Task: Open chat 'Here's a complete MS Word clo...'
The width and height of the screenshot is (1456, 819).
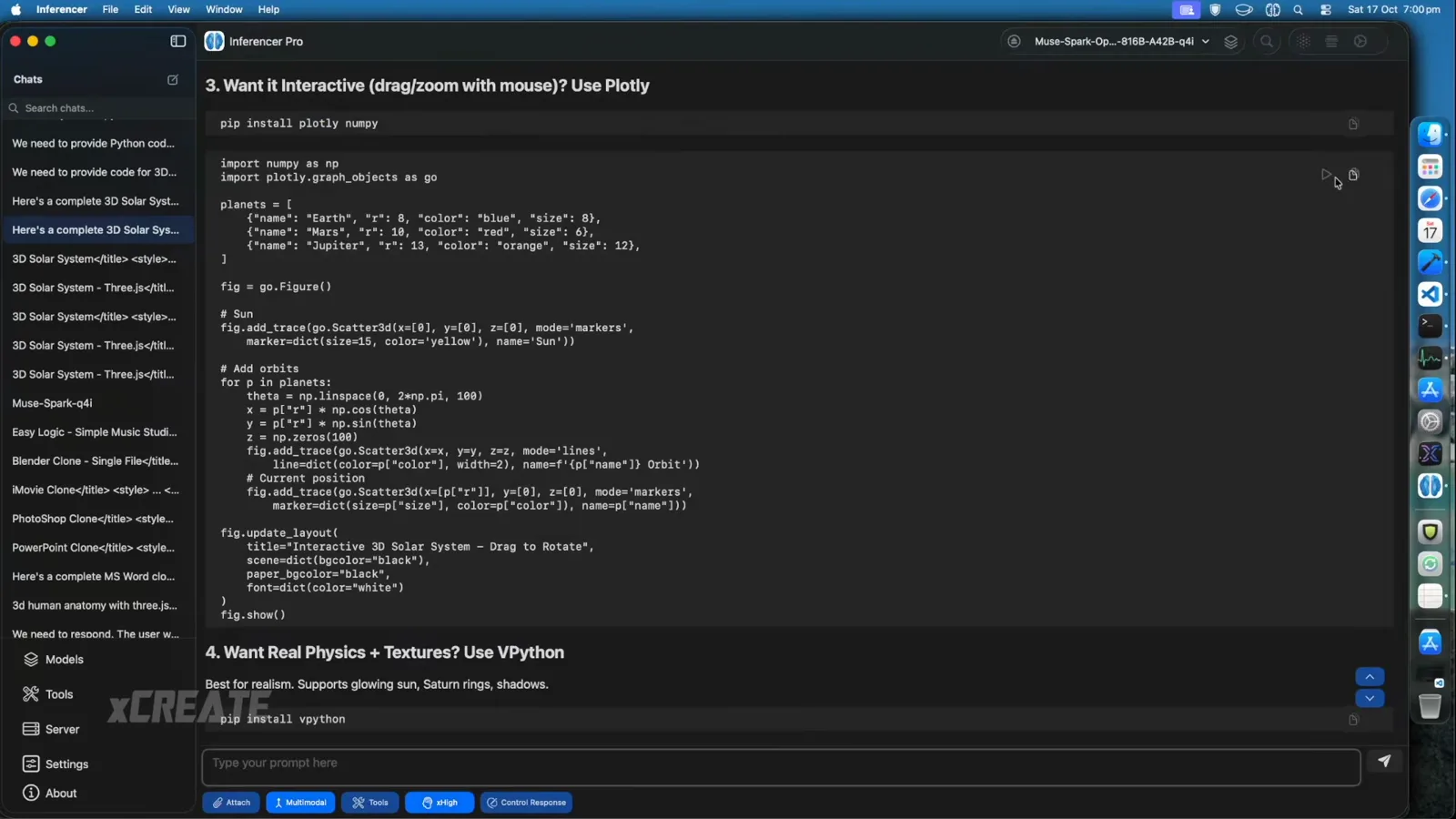Action: coord(97,577)
